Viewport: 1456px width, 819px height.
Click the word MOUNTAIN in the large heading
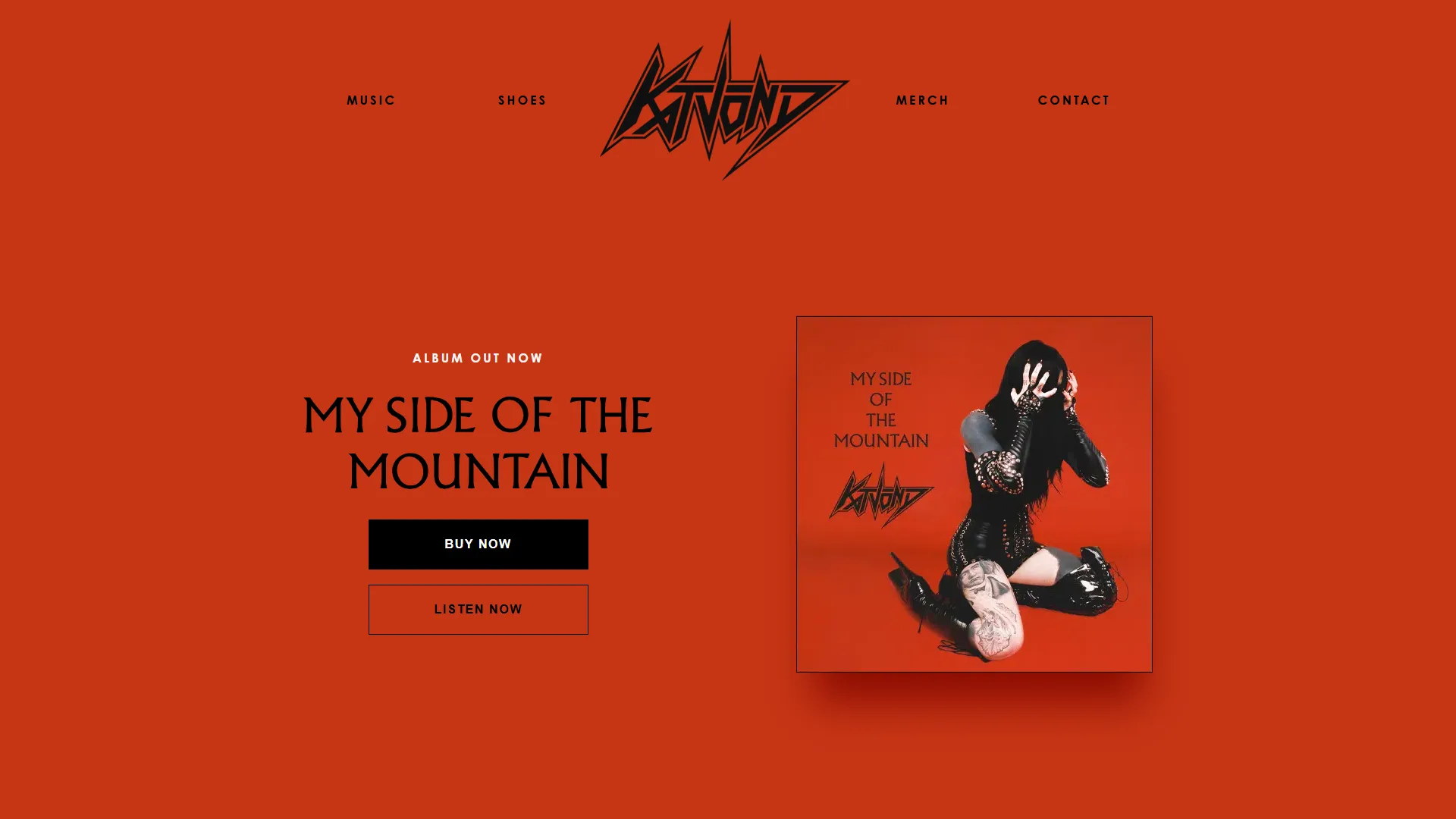[x=478, y=472]
